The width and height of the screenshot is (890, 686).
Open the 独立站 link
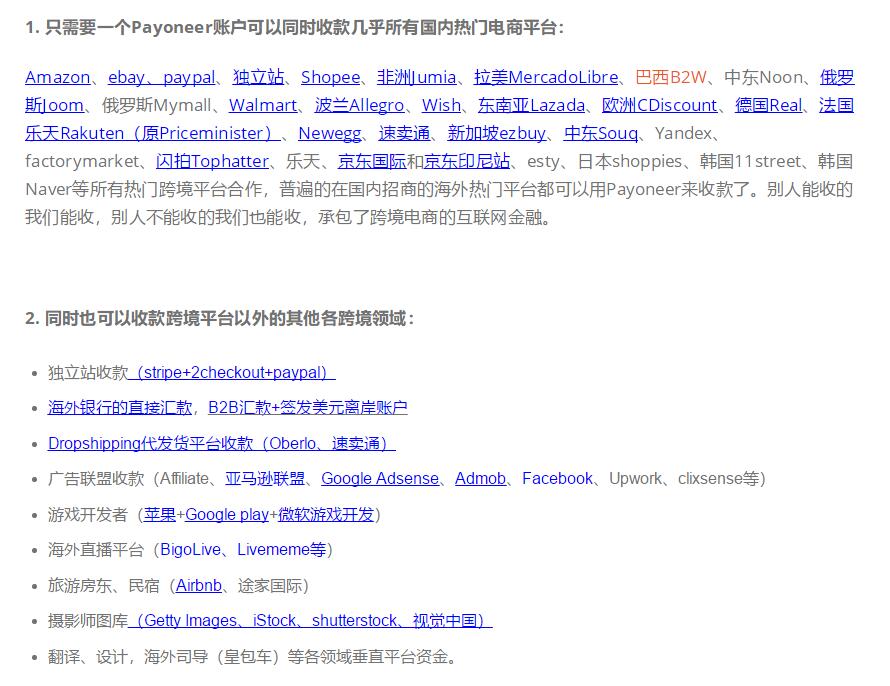point(258,77)
